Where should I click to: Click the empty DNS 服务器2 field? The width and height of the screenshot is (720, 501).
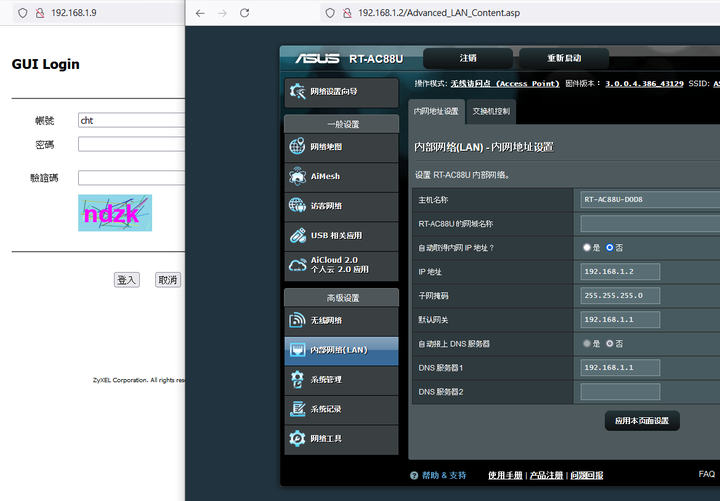point(620,392)
